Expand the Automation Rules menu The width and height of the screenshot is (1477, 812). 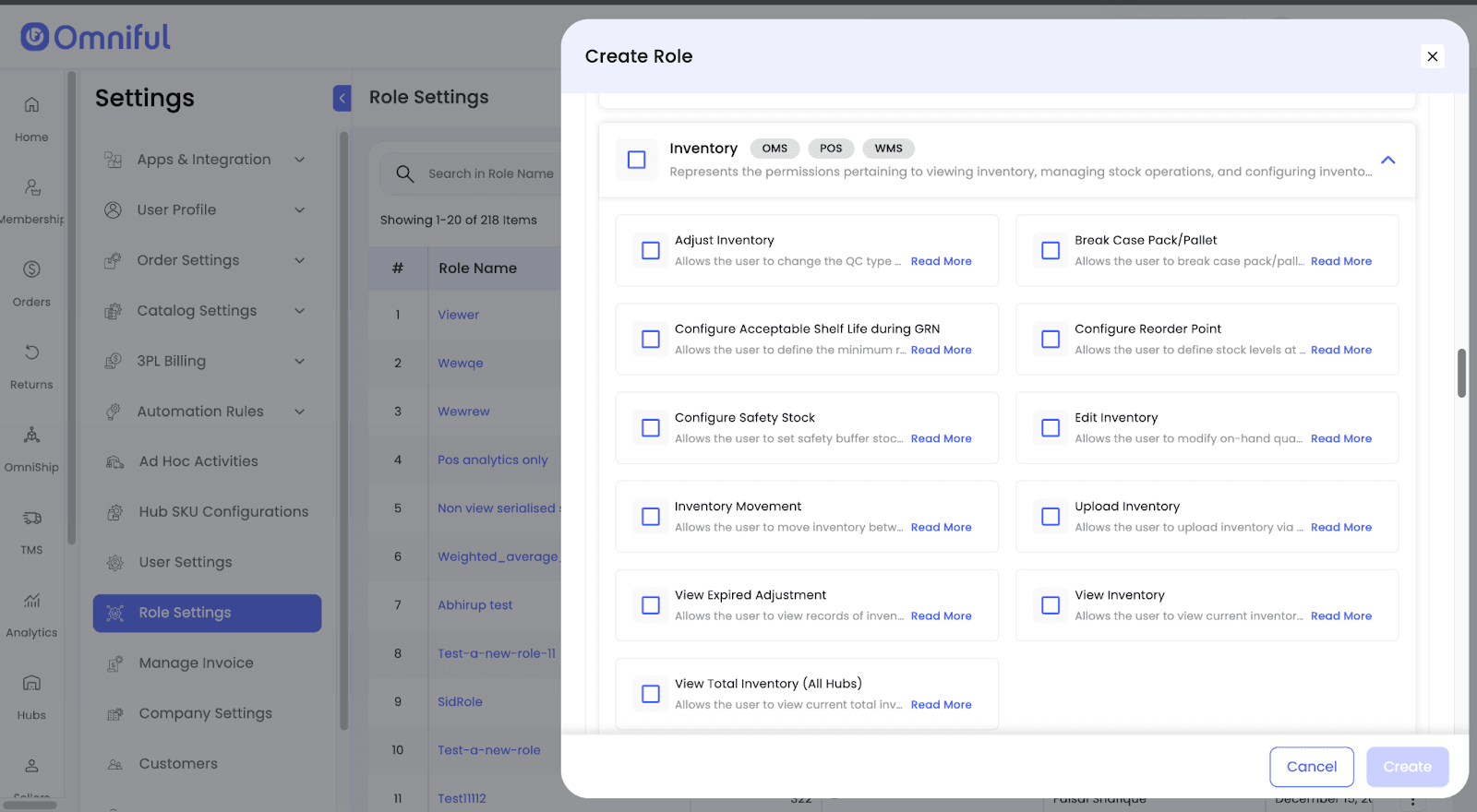pyautogui.click(x=299, y=412)
